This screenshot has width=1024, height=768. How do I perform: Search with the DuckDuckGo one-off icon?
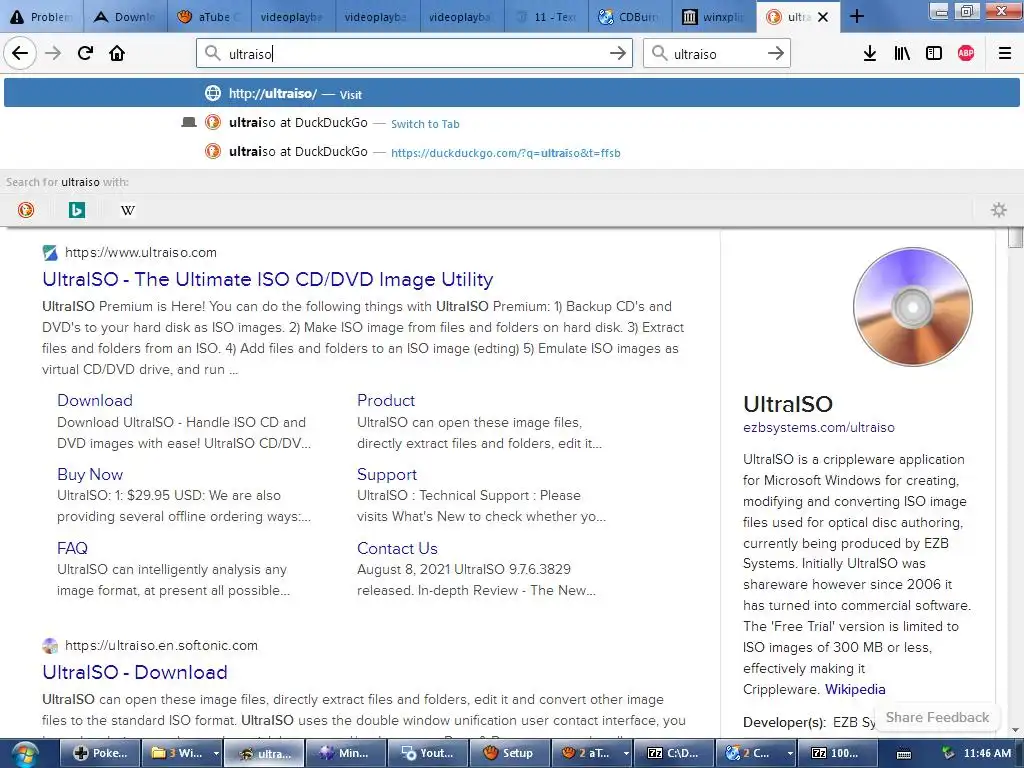pyautogui.click(x=25, y=210)
